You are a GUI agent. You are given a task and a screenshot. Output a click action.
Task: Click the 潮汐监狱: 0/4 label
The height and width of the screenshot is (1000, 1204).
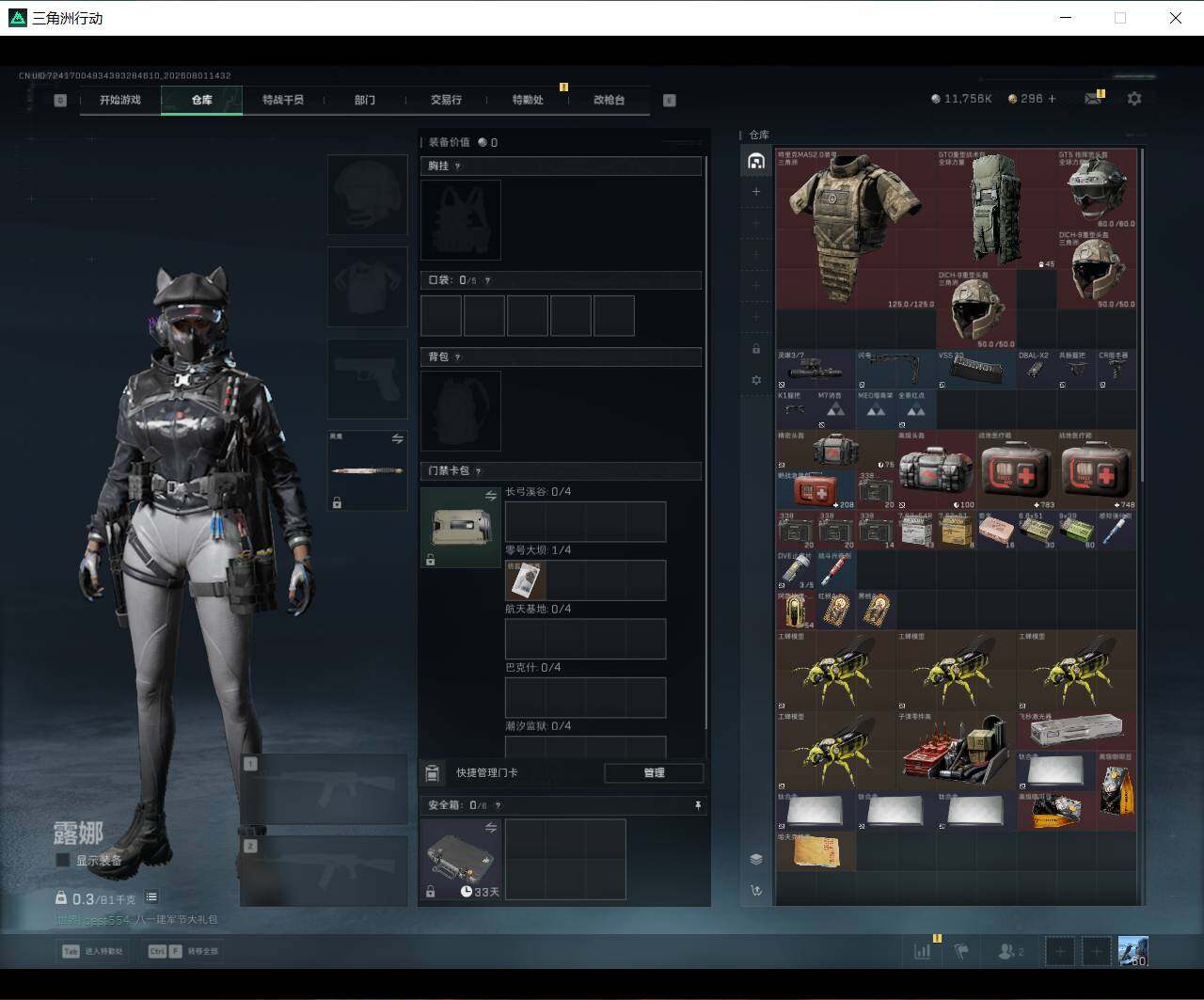click(x=538, y=726)
